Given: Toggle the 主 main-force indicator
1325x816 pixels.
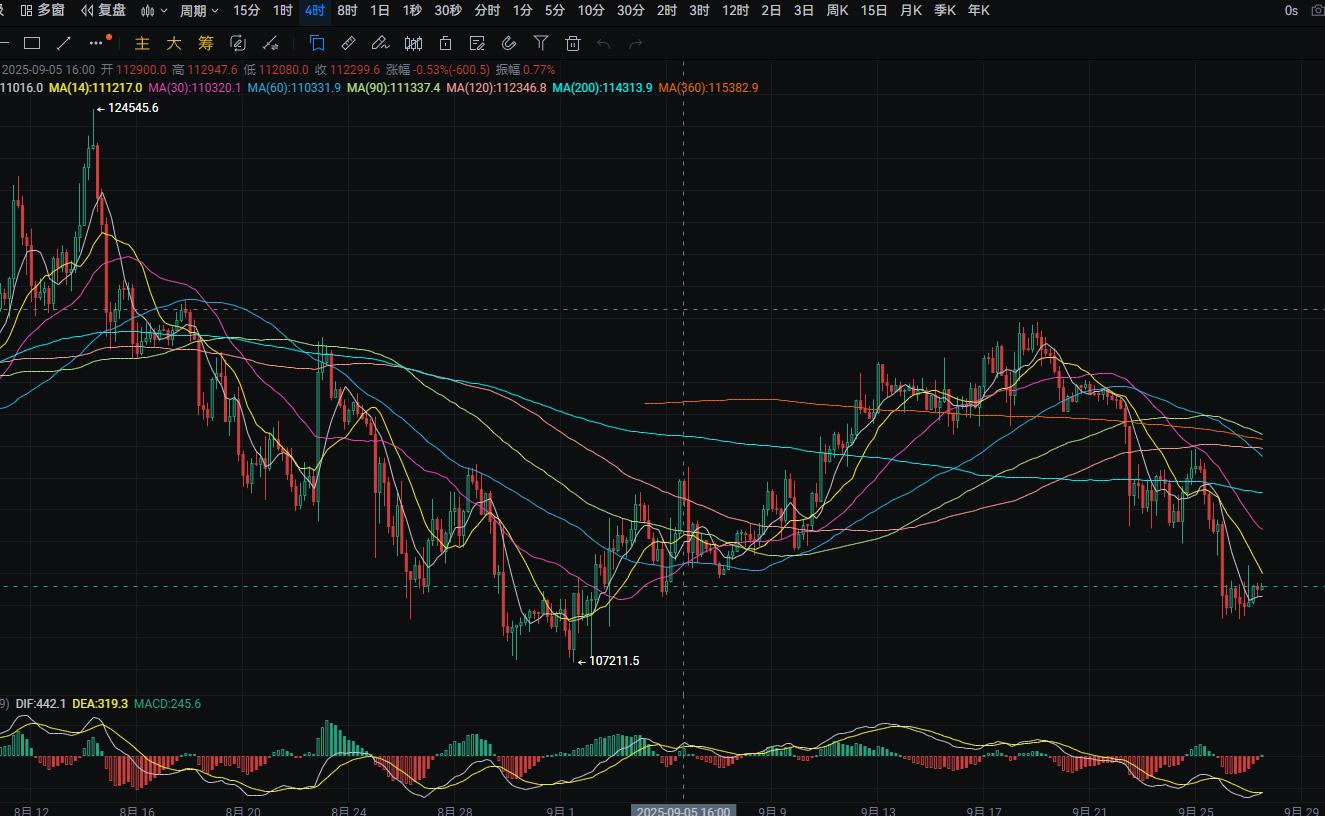Looking at the screenshot, I should (142, 43).
